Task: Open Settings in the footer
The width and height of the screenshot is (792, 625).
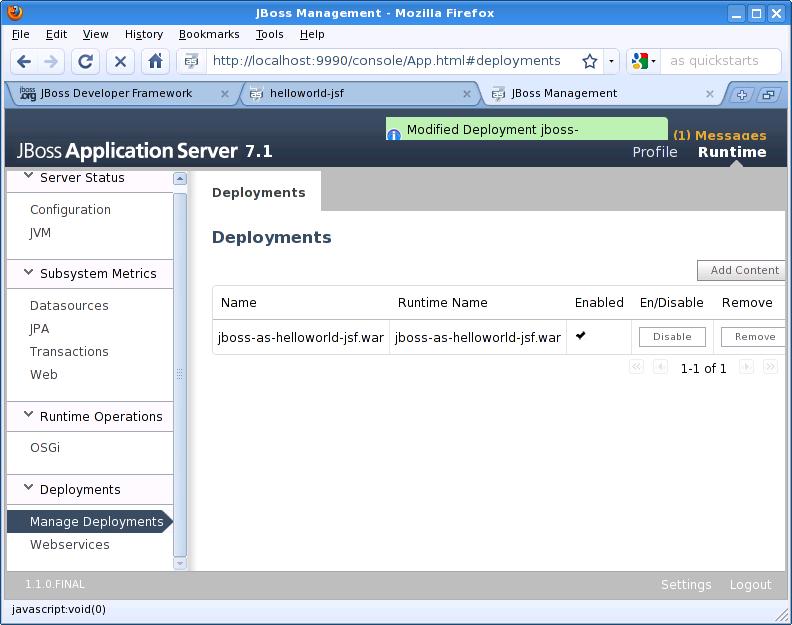Action: point(686,585)
